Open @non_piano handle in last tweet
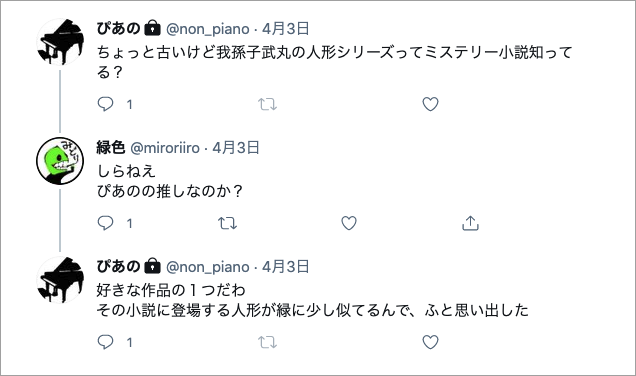This screenshot has width=636, height=376. point(208,267)
